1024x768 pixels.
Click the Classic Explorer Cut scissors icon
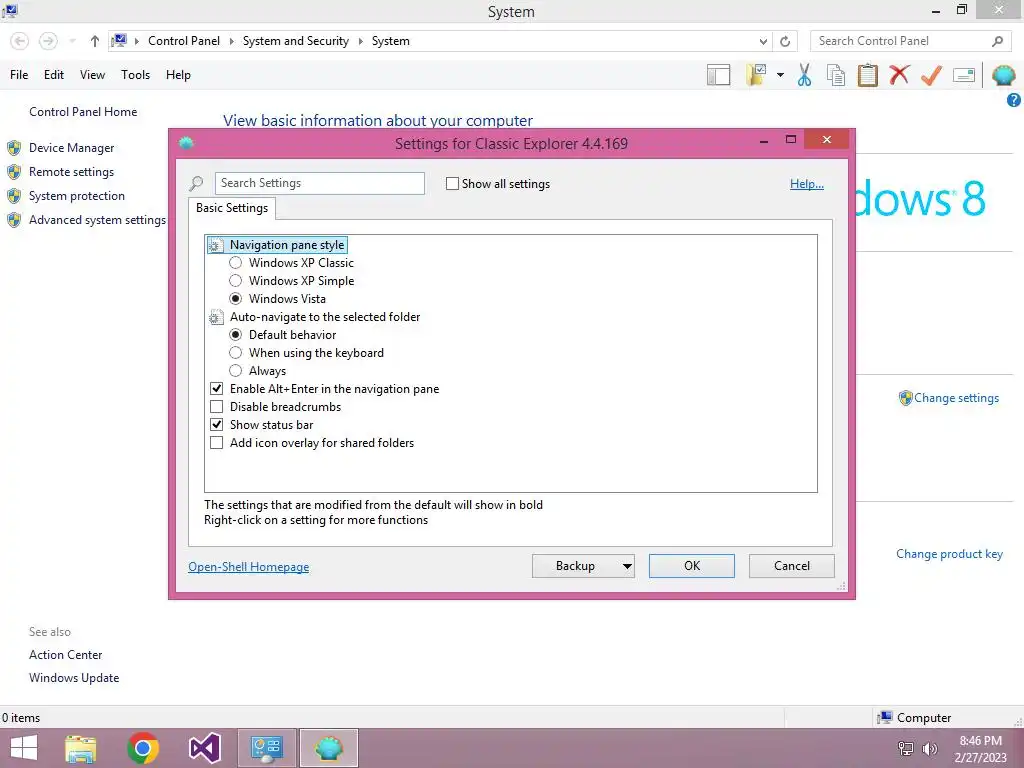804,75
